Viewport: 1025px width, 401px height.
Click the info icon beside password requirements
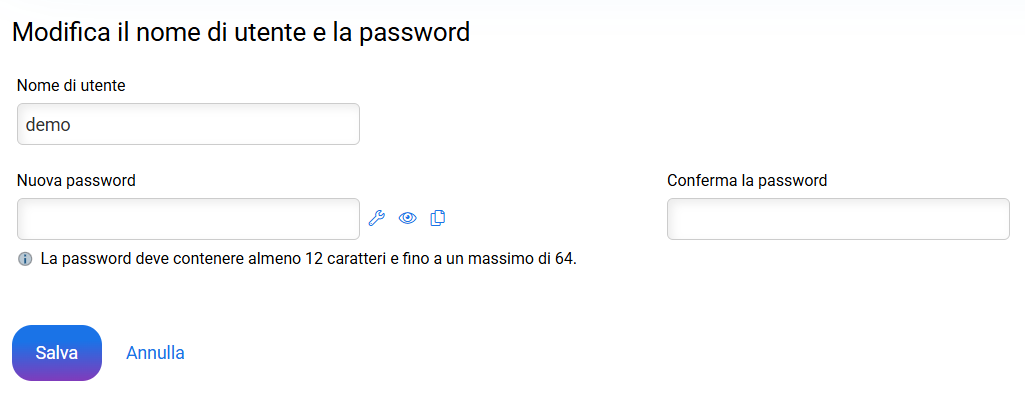coord(25,259)
